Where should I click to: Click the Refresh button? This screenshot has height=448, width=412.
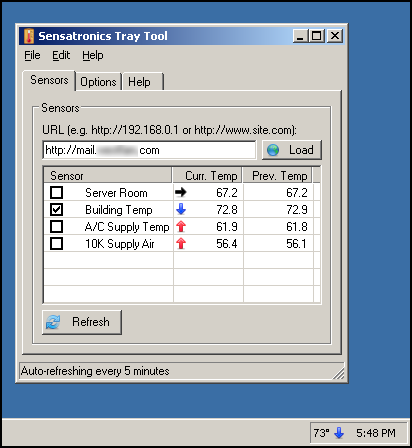click(82, 322)
